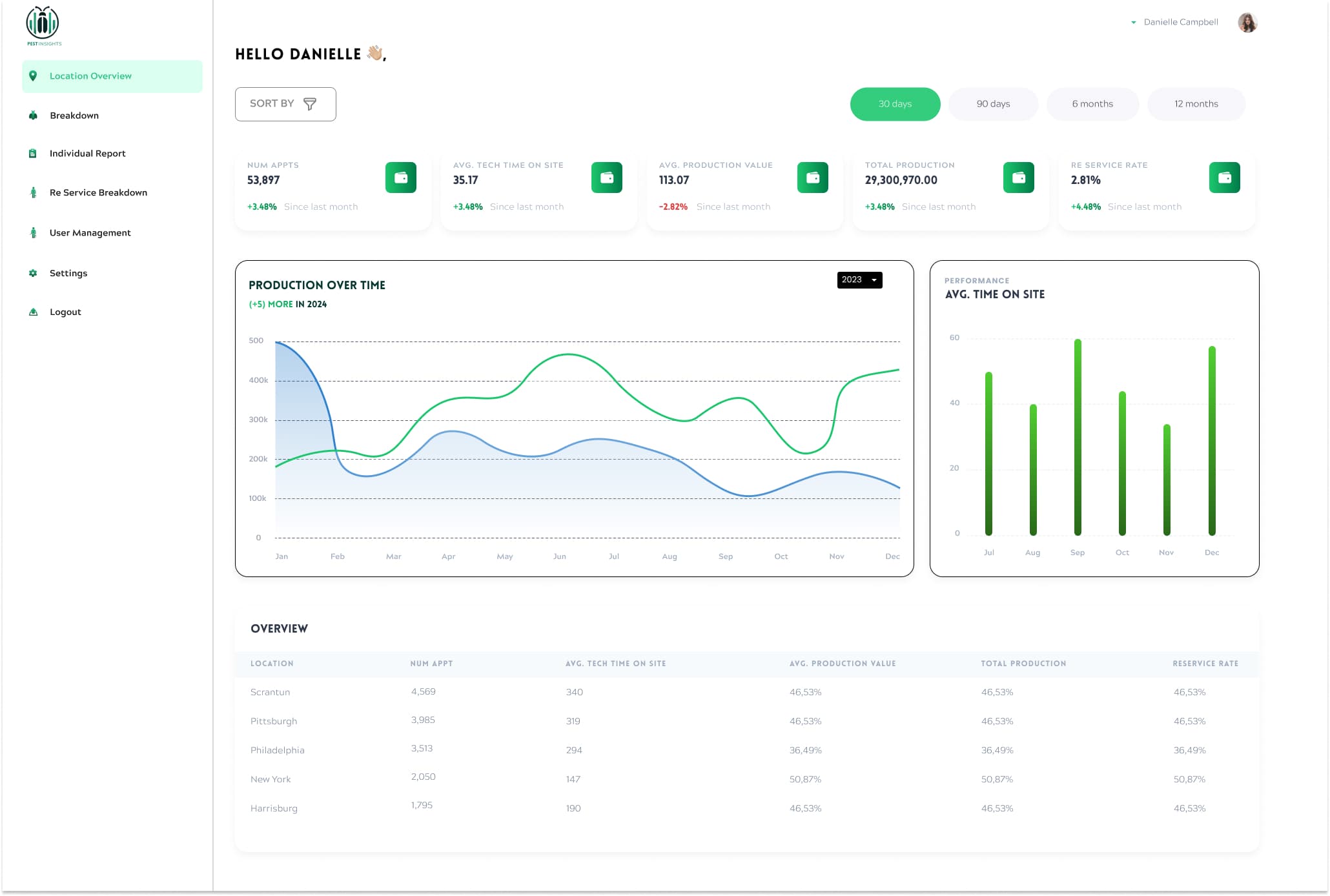
Task: Select the Pittsburgh location row
Action: (x=747, y=721)
